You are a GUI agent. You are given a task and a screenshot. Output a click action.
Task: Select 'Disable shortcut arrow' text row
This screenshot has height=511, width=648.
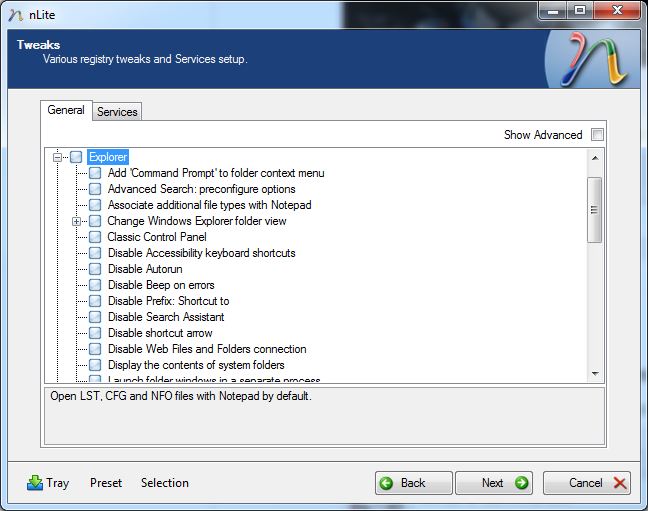click(160, 333)
